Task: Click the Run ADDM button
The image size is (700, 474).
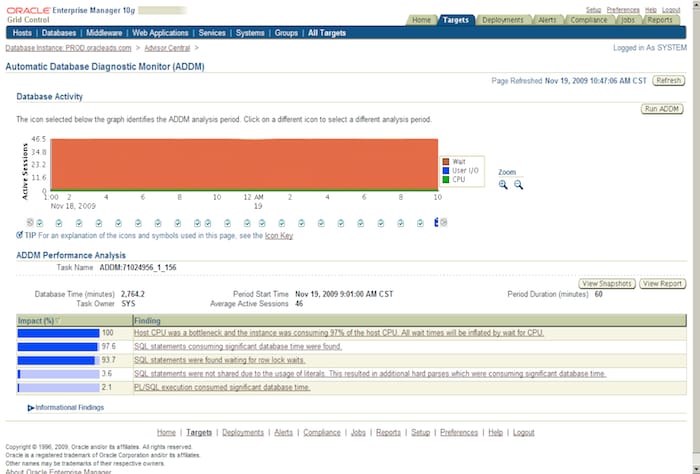Action: (662, 109)
